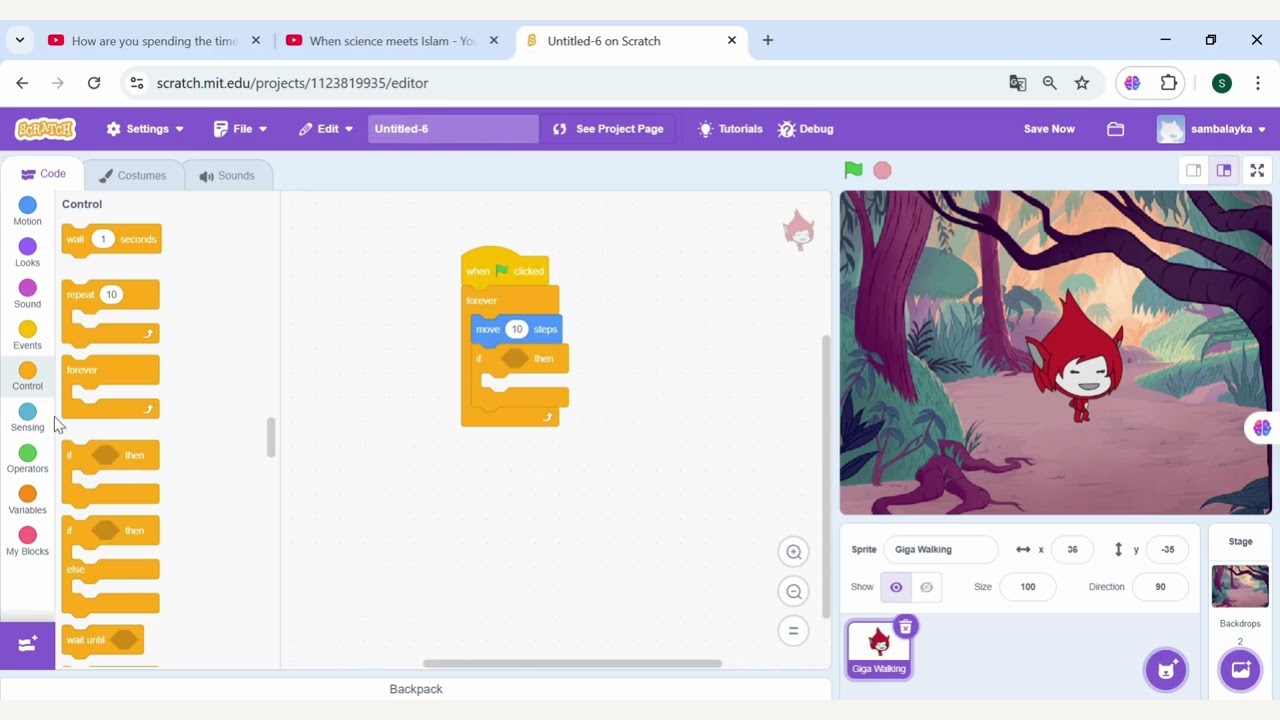Viewport: 1280px width, 720px height.
Task: Click the workspace vertical scrollbar
Action: click(825, 476)
